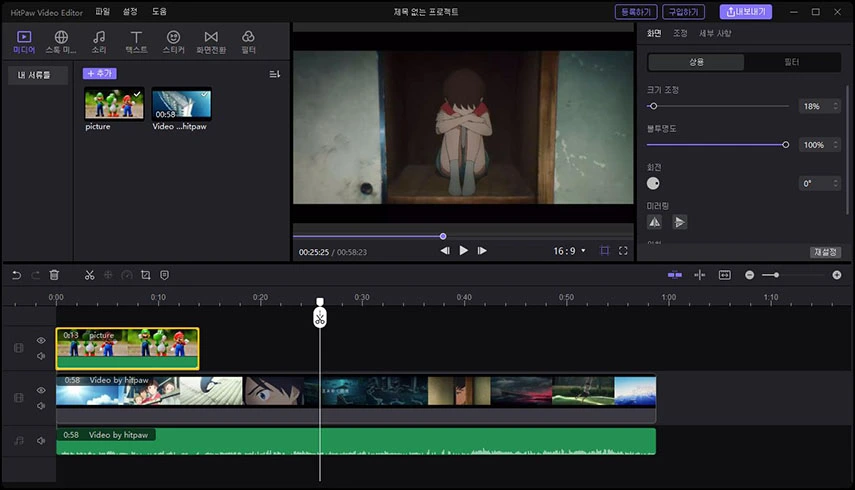This screenshot has height=490, width=855.
Task: Open the 파일 (File) menu
Action: [x=103, y=11]
